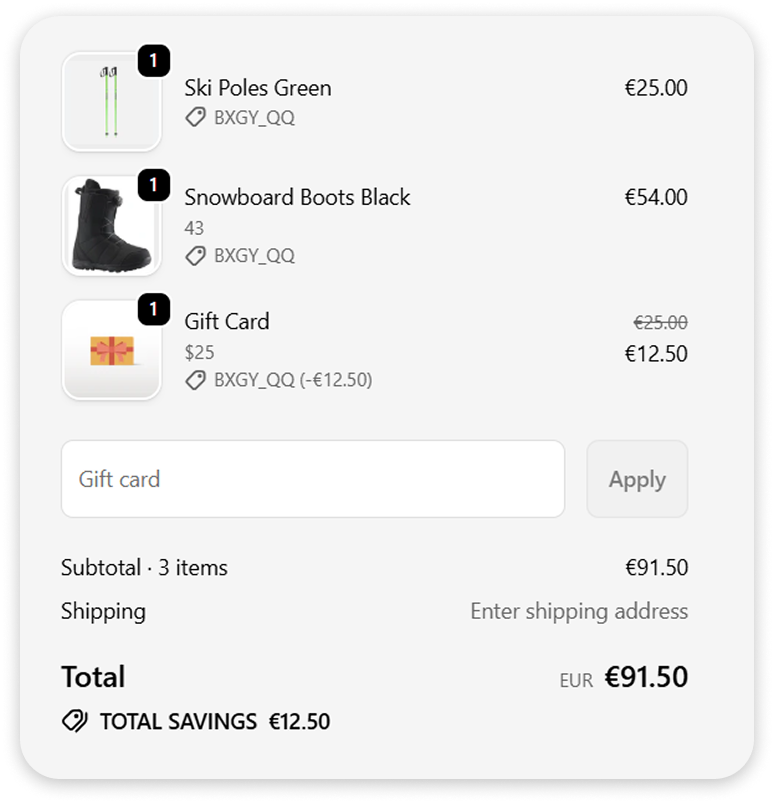The height and width of the screenshot is (803, 774).
Task: Click the discount tag icon under Gift Card
Action: (x=196, y=380)
